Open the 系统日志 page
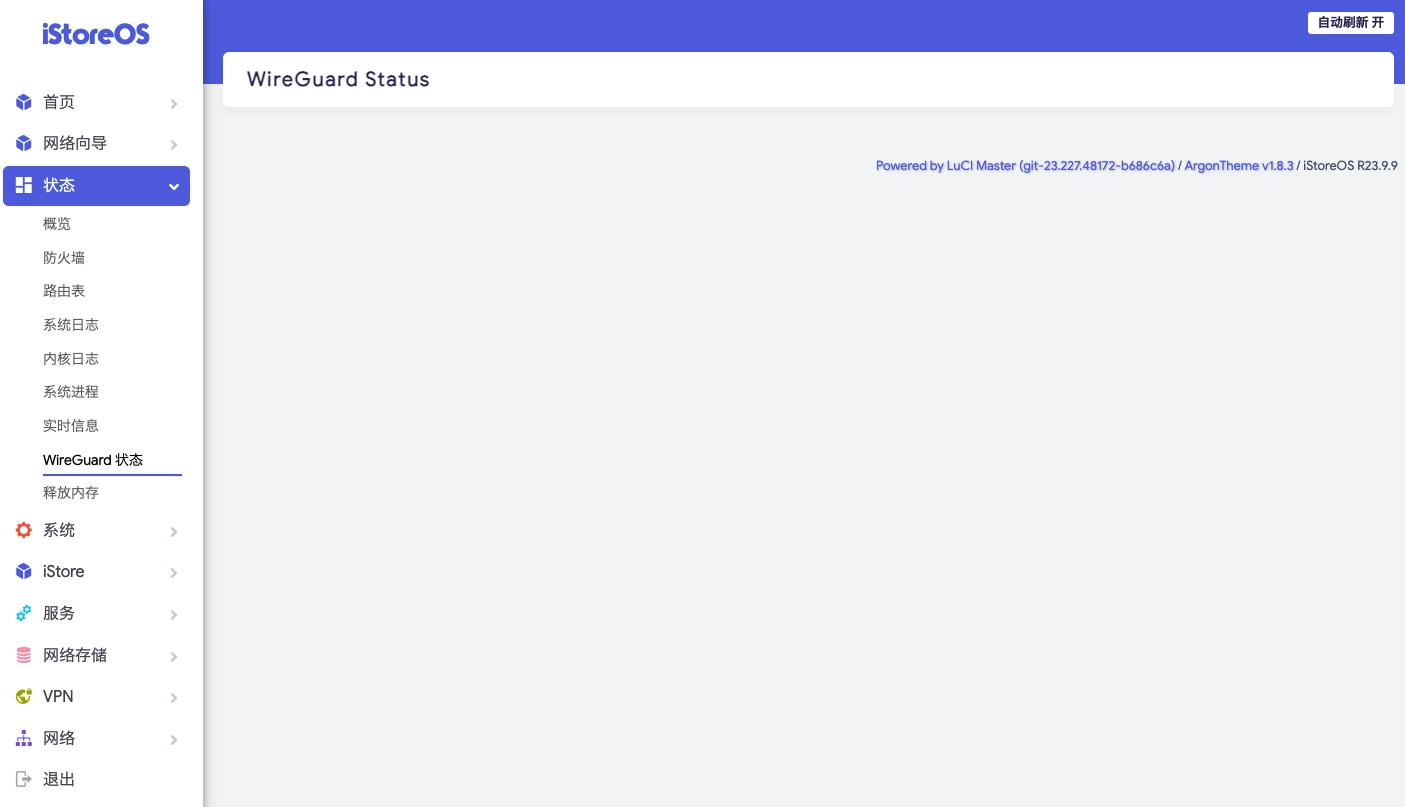Image resolution: width=1405 pixels, height=807 pixels. (71, 325)
